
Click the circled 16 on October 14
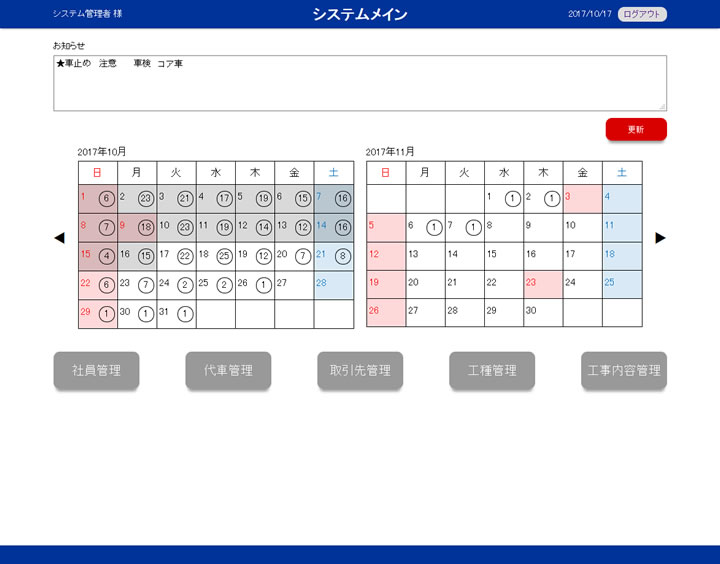343,228
